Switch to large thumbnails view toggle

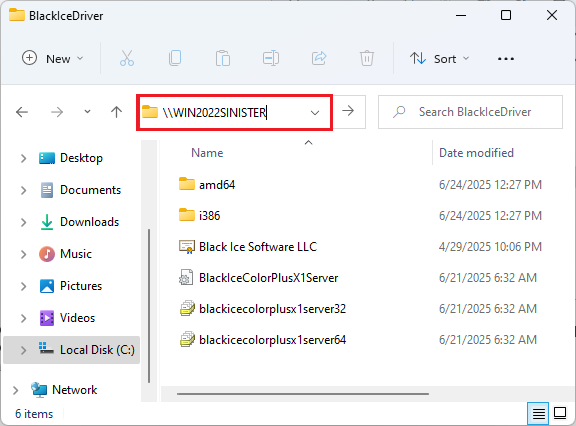point(560,413)
